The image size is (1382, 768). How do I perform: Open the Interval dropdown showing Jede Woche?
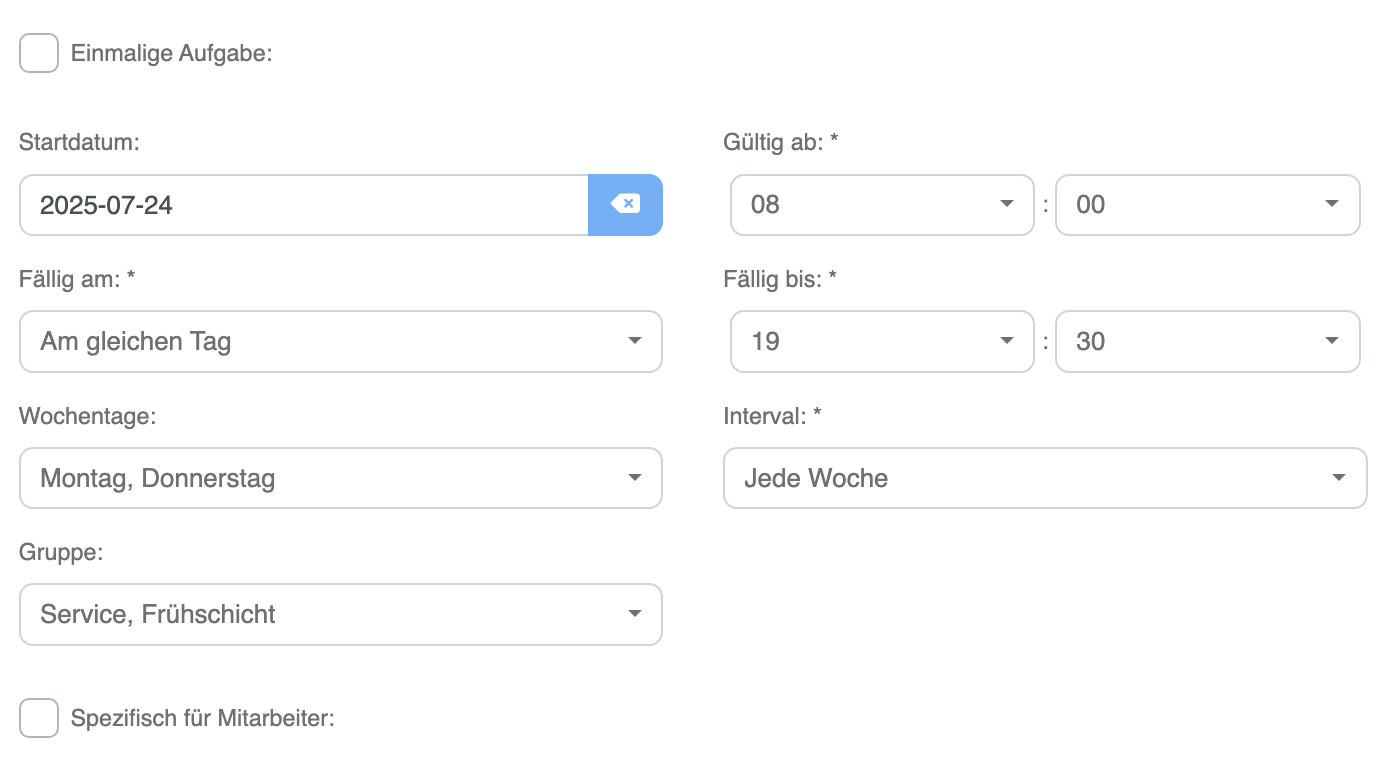1045,478
